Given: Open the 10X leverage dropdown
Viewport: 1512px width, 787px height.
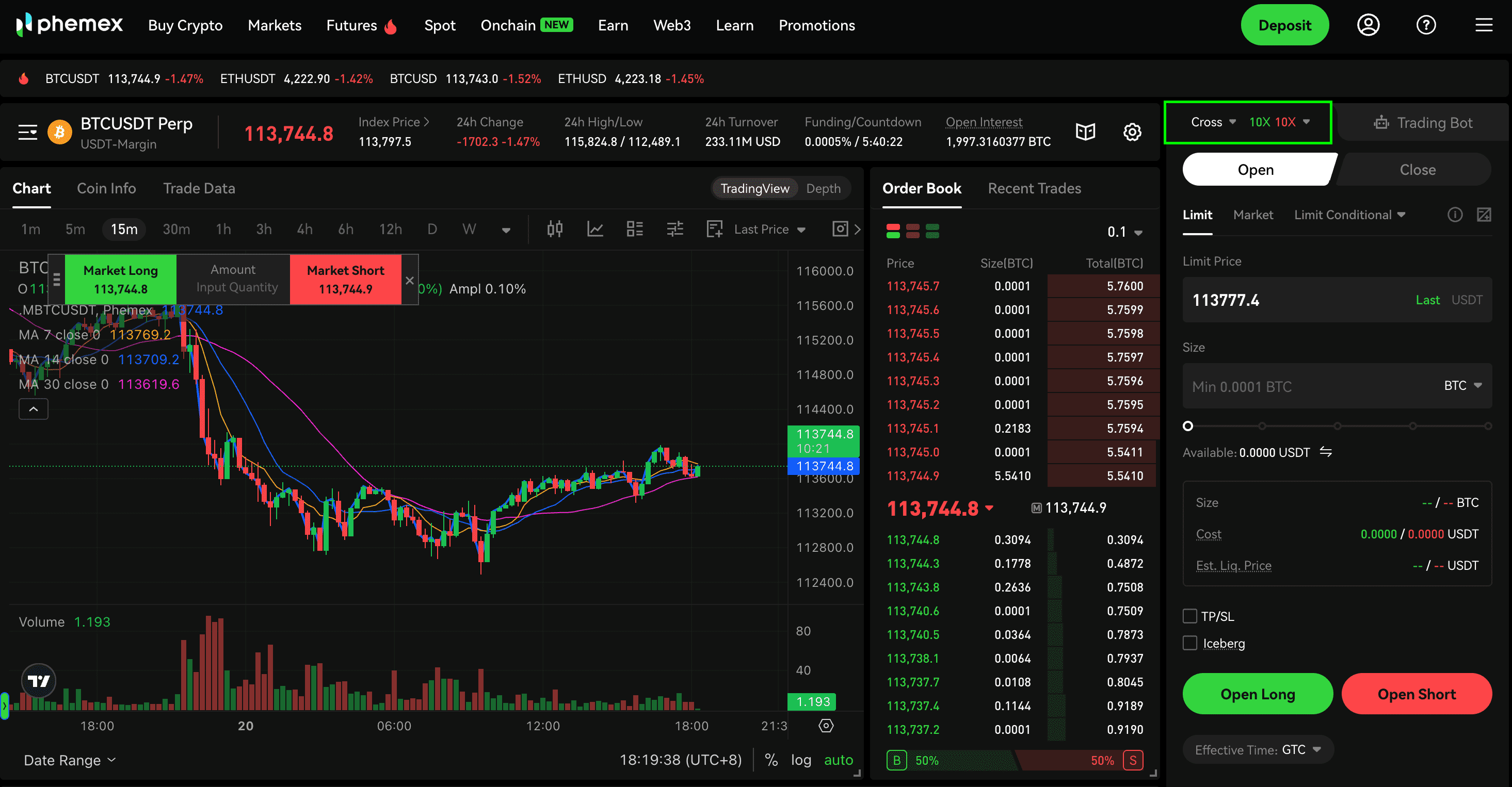Looking at the screenshot, I should coord(1279,122).
